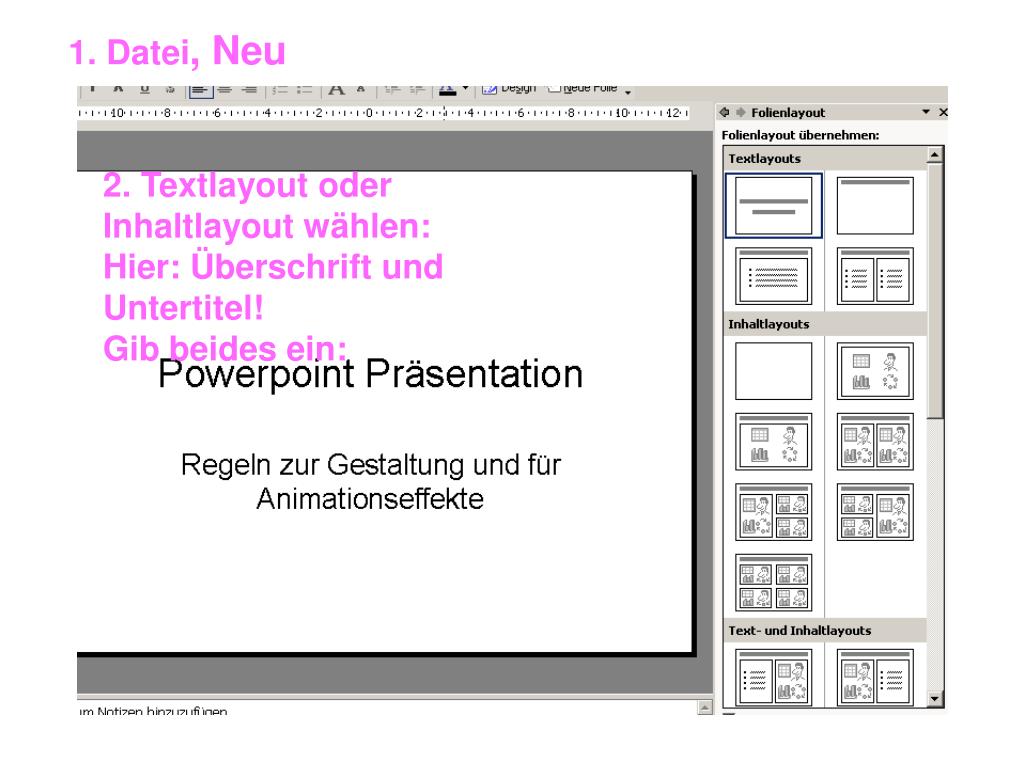This screenshot has width=1024, height=768.
Task: Select title, one content left, two right layout
Action: click(773, 512)
